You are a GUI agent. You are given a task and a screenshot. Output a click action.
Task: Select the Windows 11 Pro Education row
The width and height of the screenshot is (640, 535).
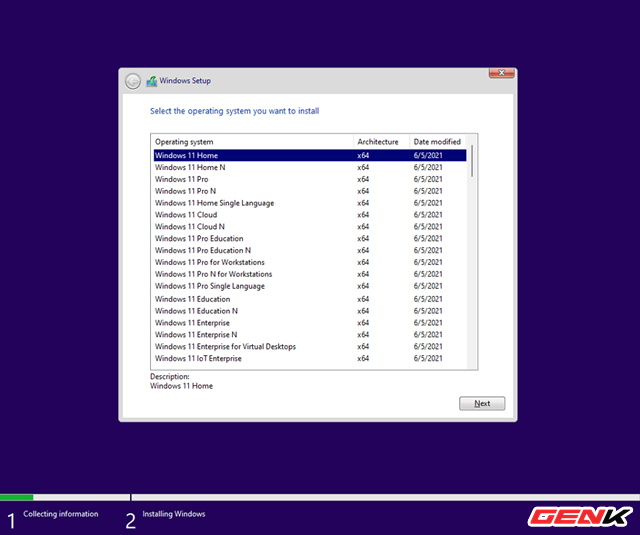[310, 238]
